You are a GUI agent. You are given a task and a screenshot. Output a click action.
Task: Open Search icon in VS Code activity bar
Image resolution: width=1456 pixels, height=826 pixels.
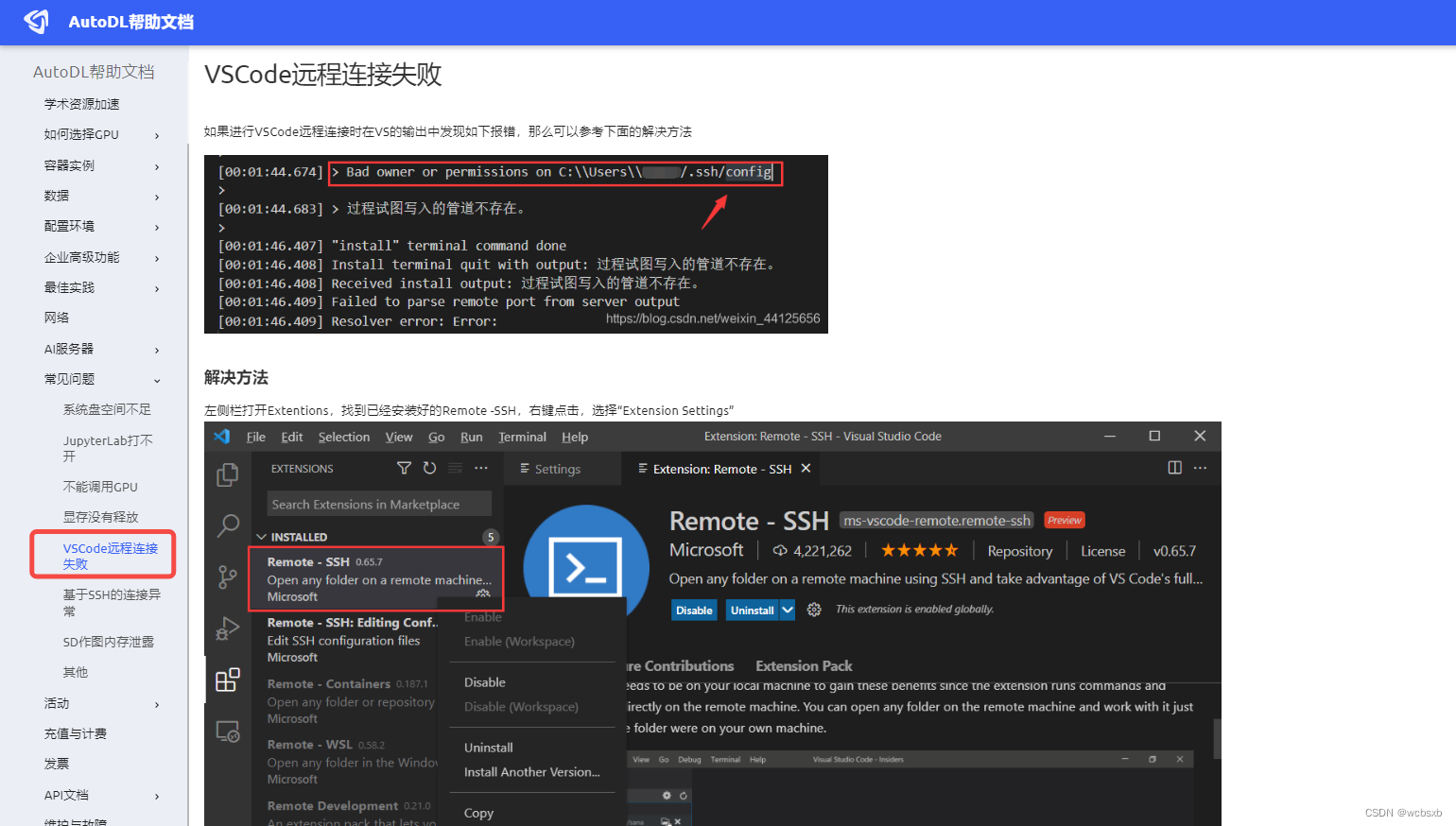click(x=228, y=525)
